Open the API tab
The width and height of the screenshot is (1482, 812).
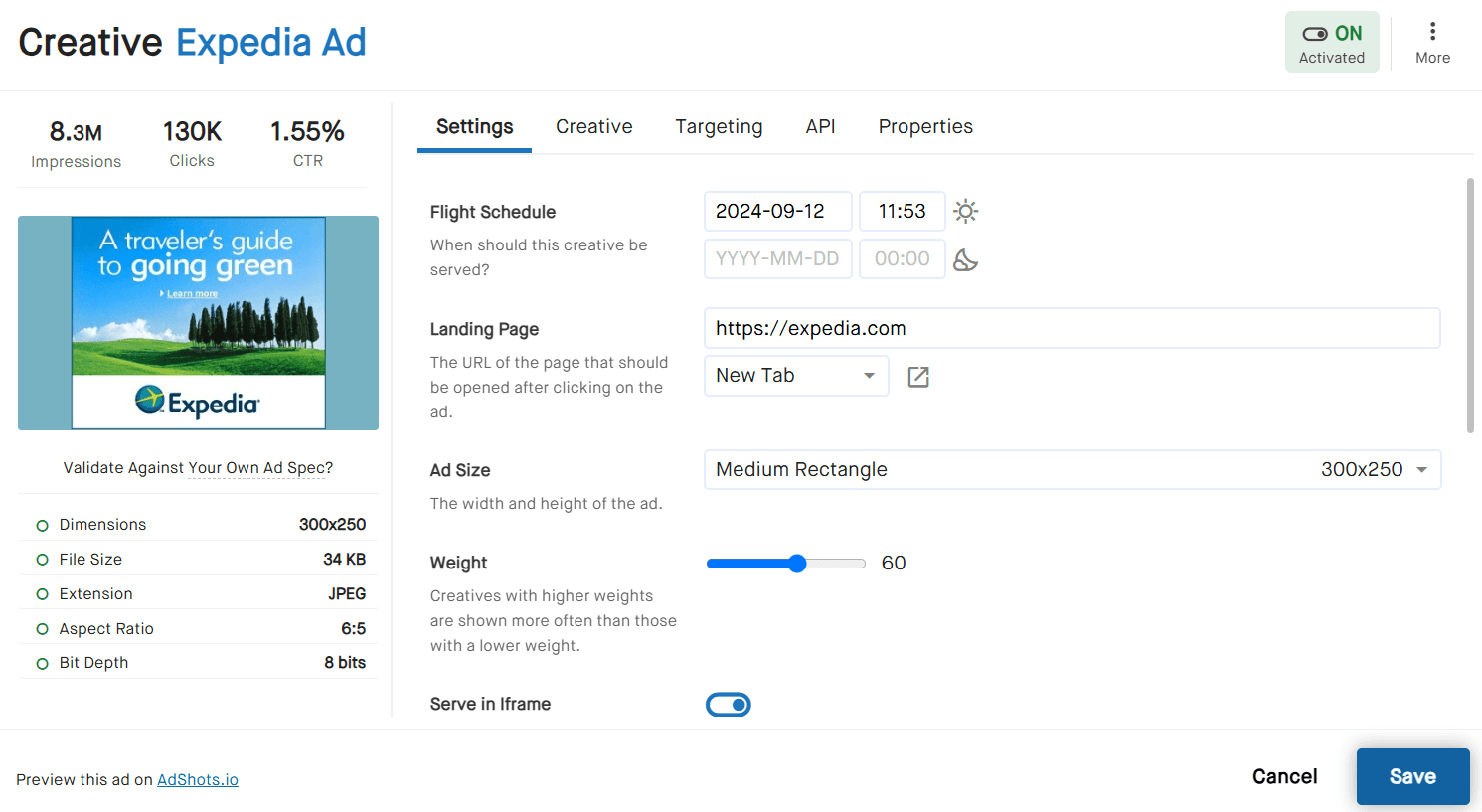(x=821, y=127)
